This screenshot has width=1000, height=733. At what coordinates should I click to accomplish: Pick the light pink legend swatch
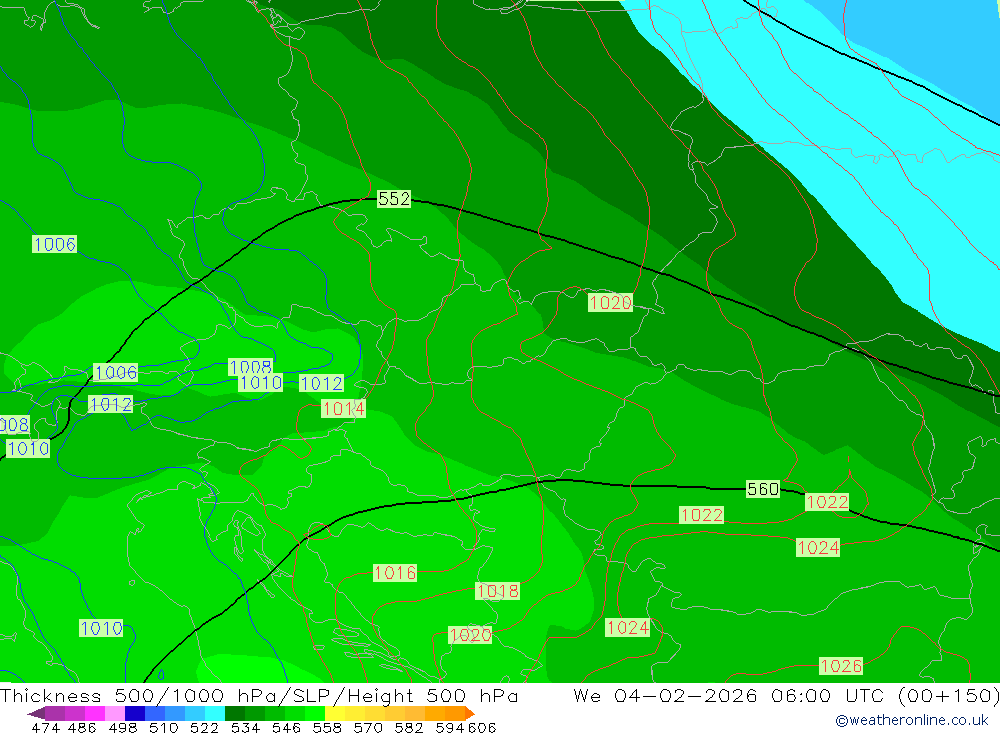click(x=115, y=714)
